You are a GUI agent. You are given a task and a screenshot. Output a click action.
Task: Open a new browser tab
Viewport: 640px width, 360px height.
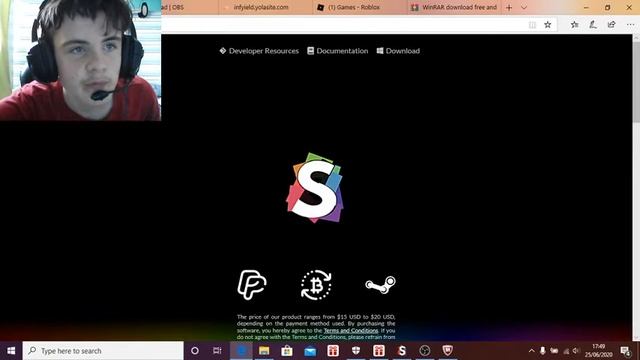click(x=509, y=7)
